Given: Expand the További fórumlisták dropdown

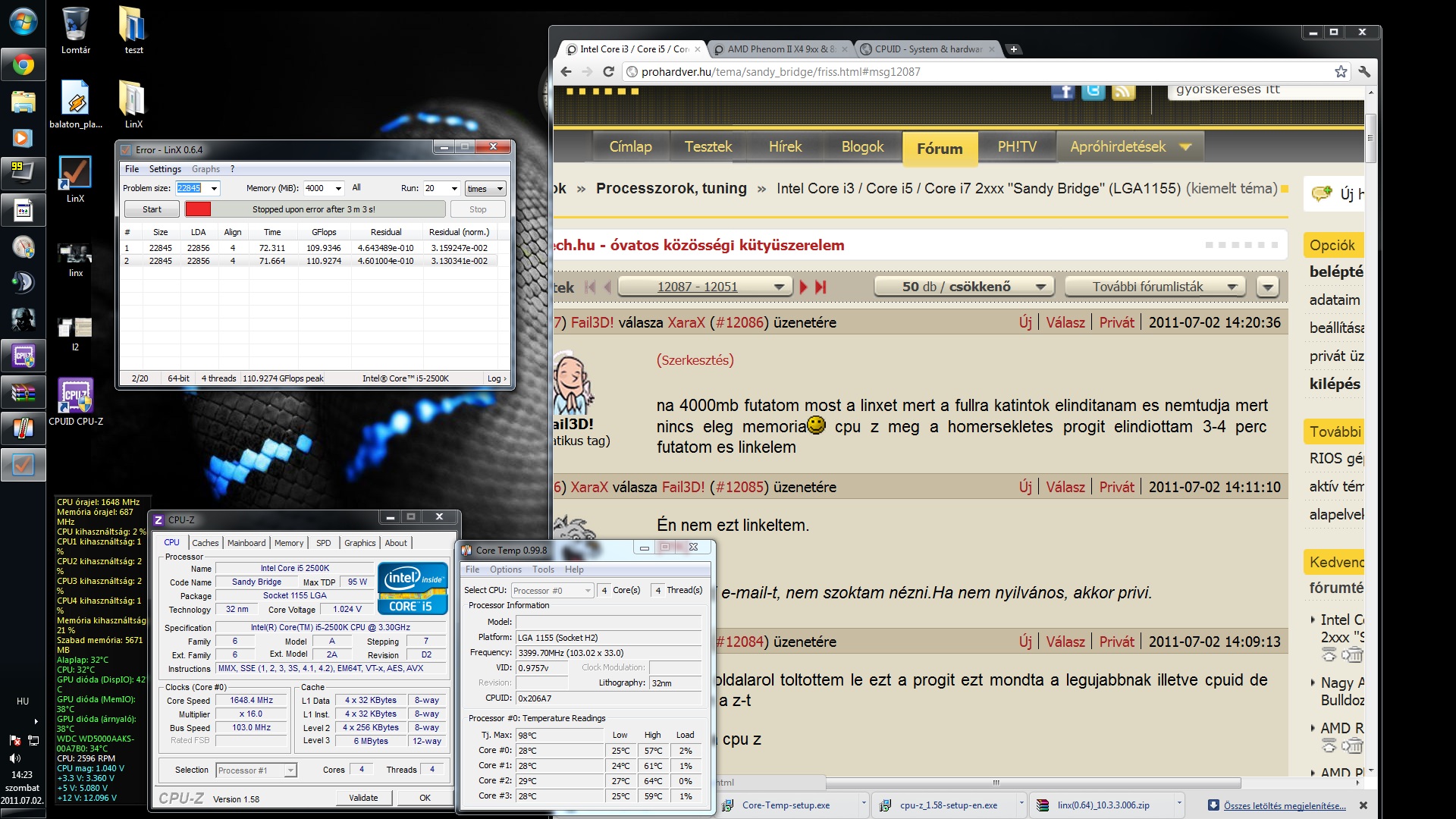Looking at the screenshot, I should click(1156, 287).
